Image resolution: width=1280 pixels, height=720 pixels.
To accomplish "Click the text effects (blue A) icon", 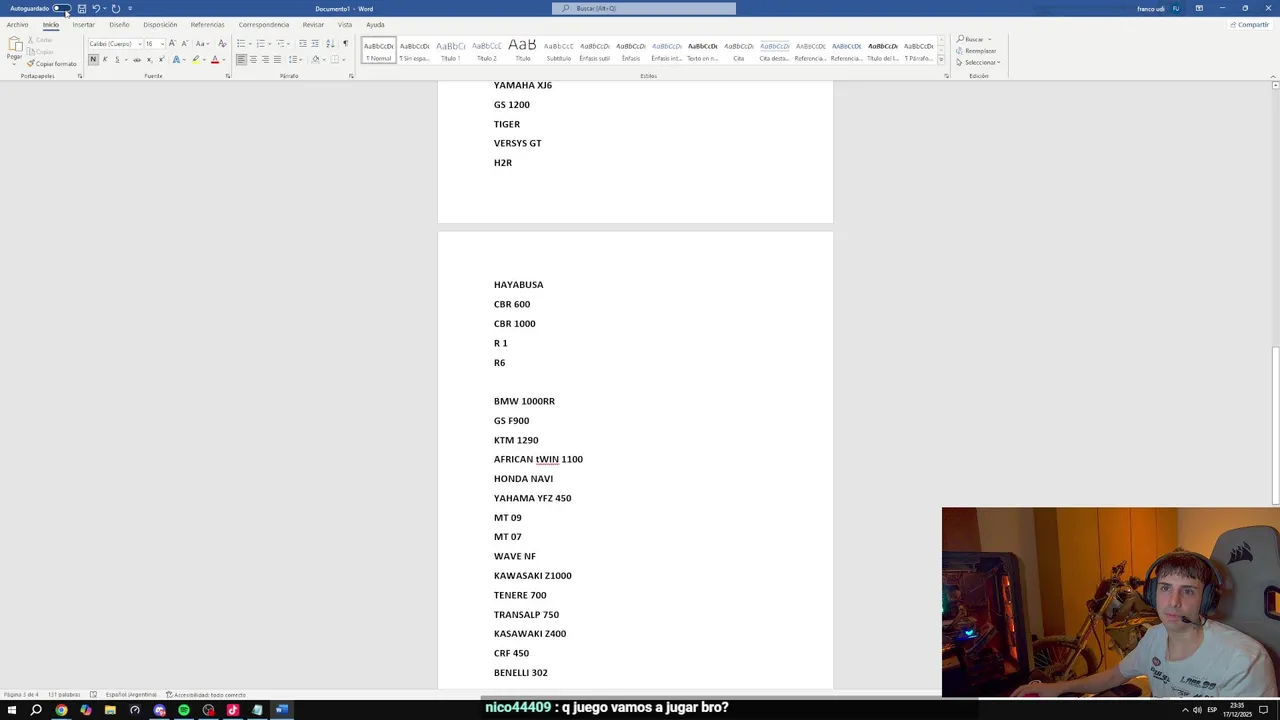I will click(x=176, y=60).
